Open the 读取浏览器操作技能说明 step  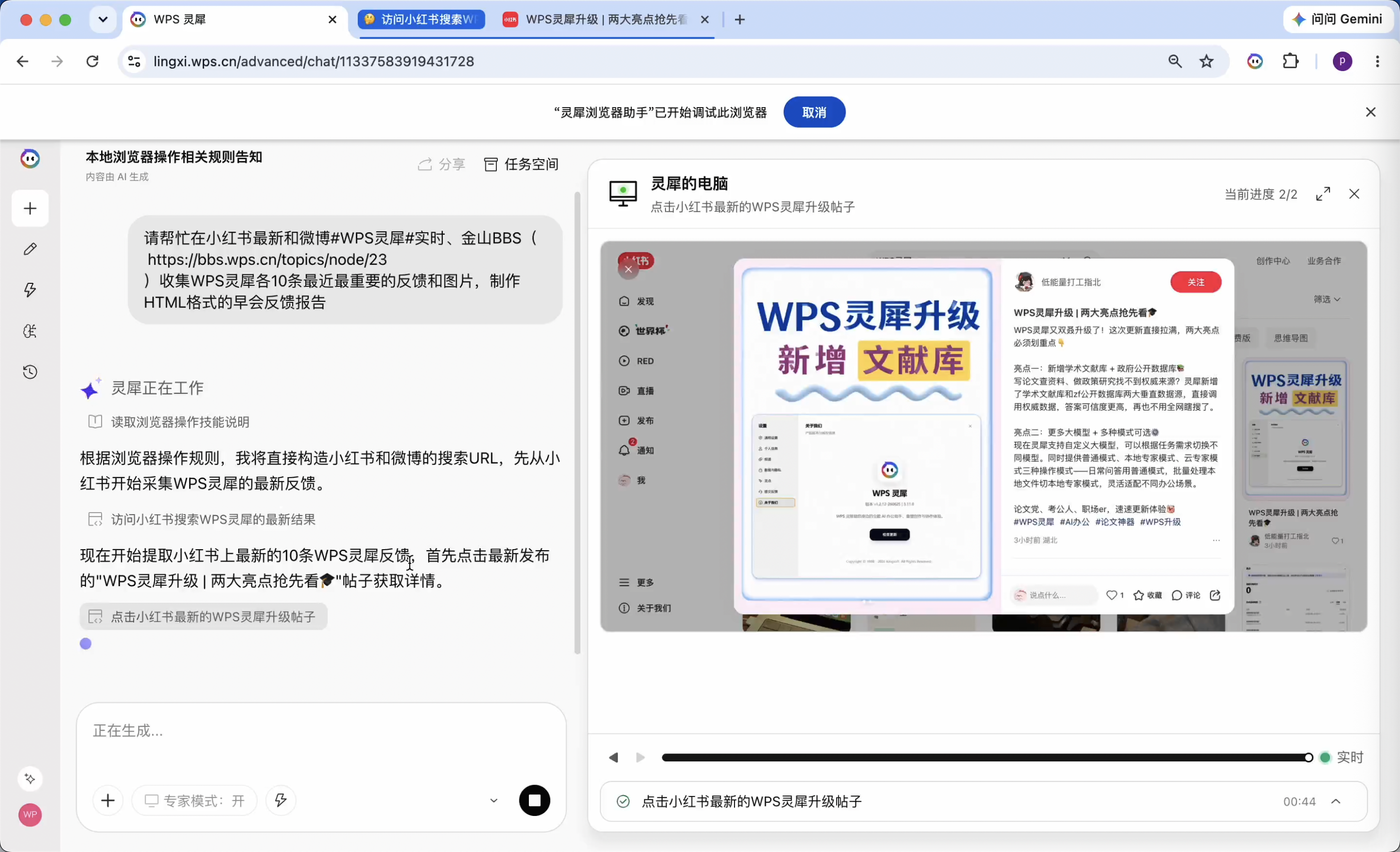169,421
